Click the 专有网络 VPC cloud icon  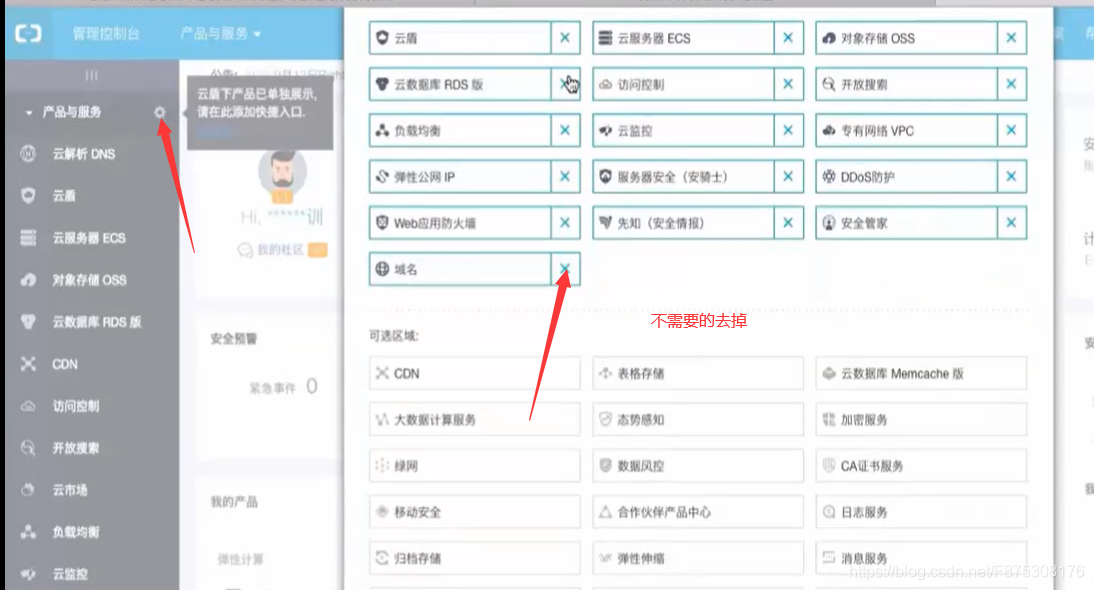click(x=829, y=130)
